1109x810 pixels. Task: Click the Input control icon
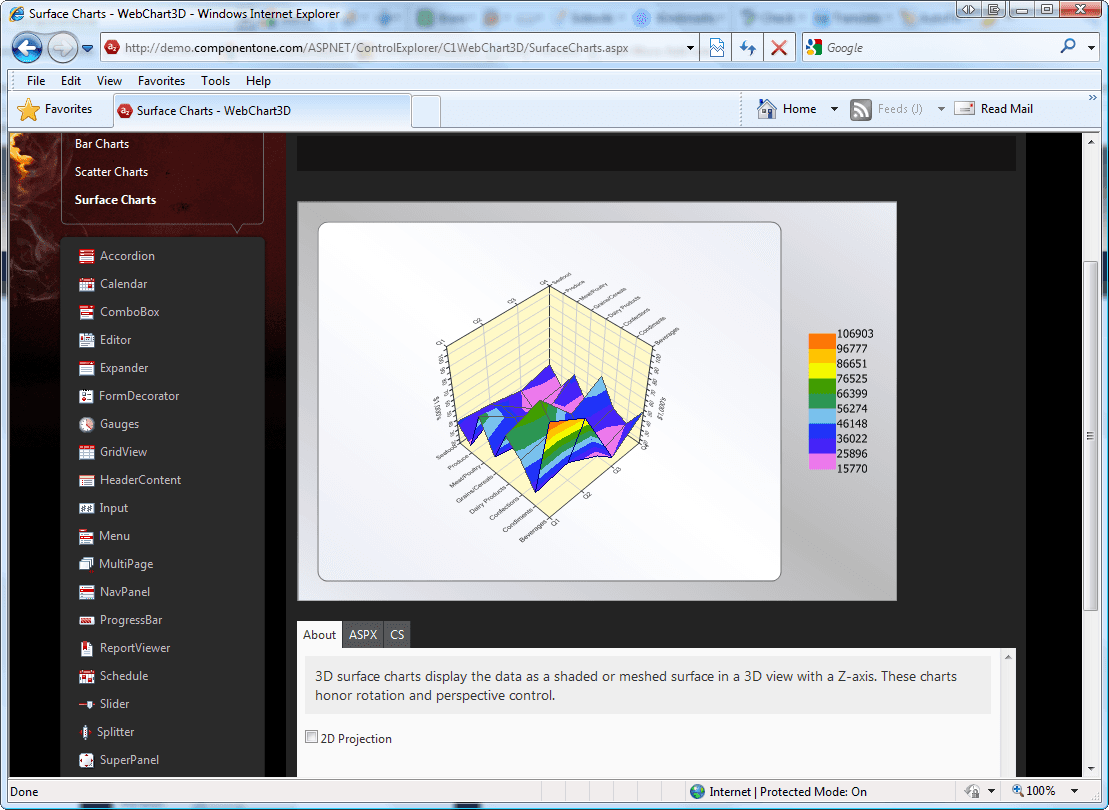tap(86, 508)
